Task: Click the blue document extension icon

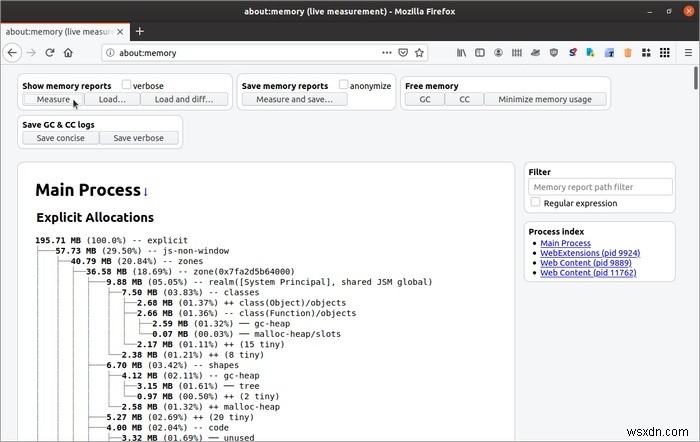Action: click(591, 53)
